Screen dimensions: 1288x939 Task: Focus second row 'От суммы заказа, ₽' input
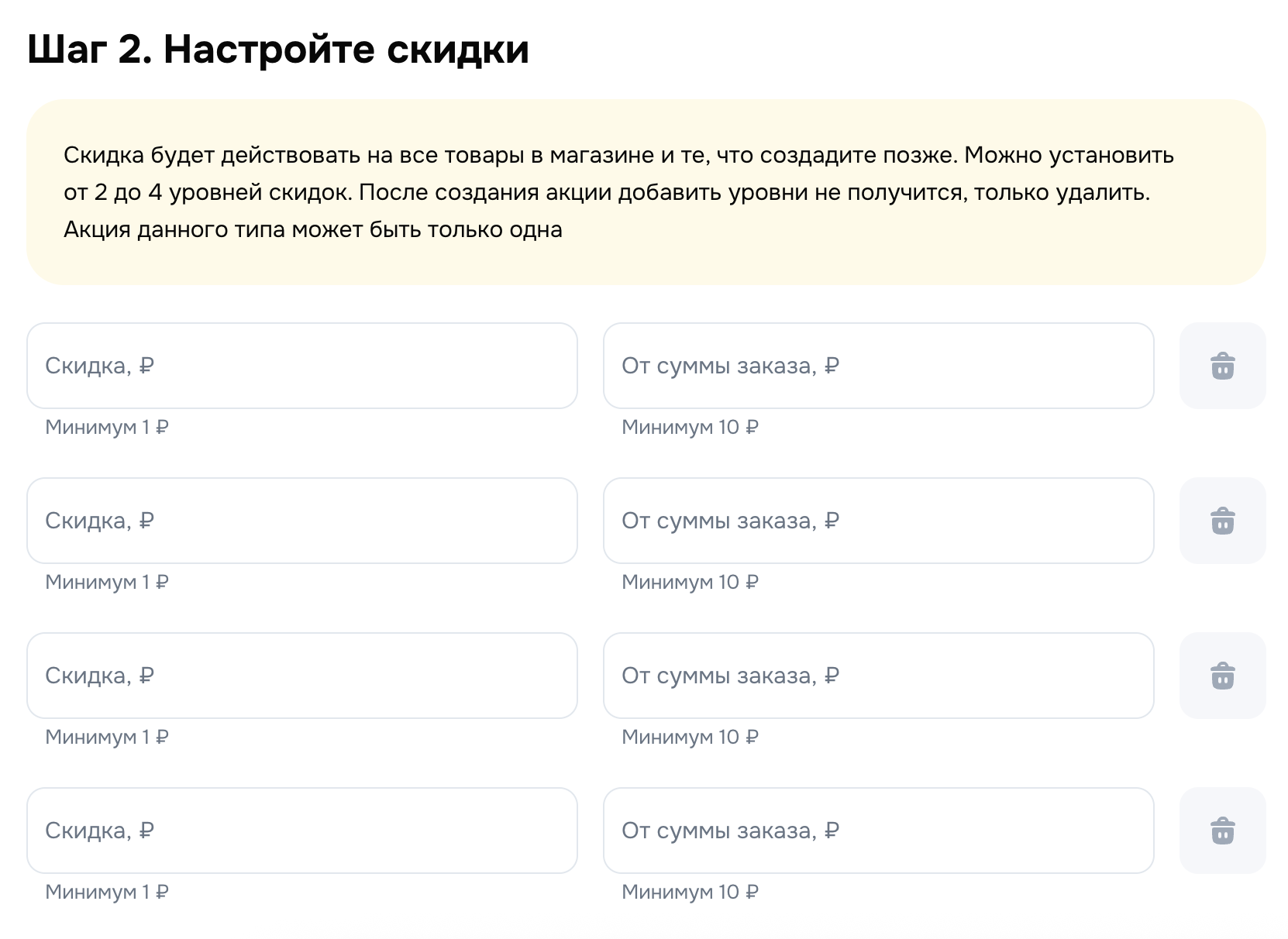[878, 521]
